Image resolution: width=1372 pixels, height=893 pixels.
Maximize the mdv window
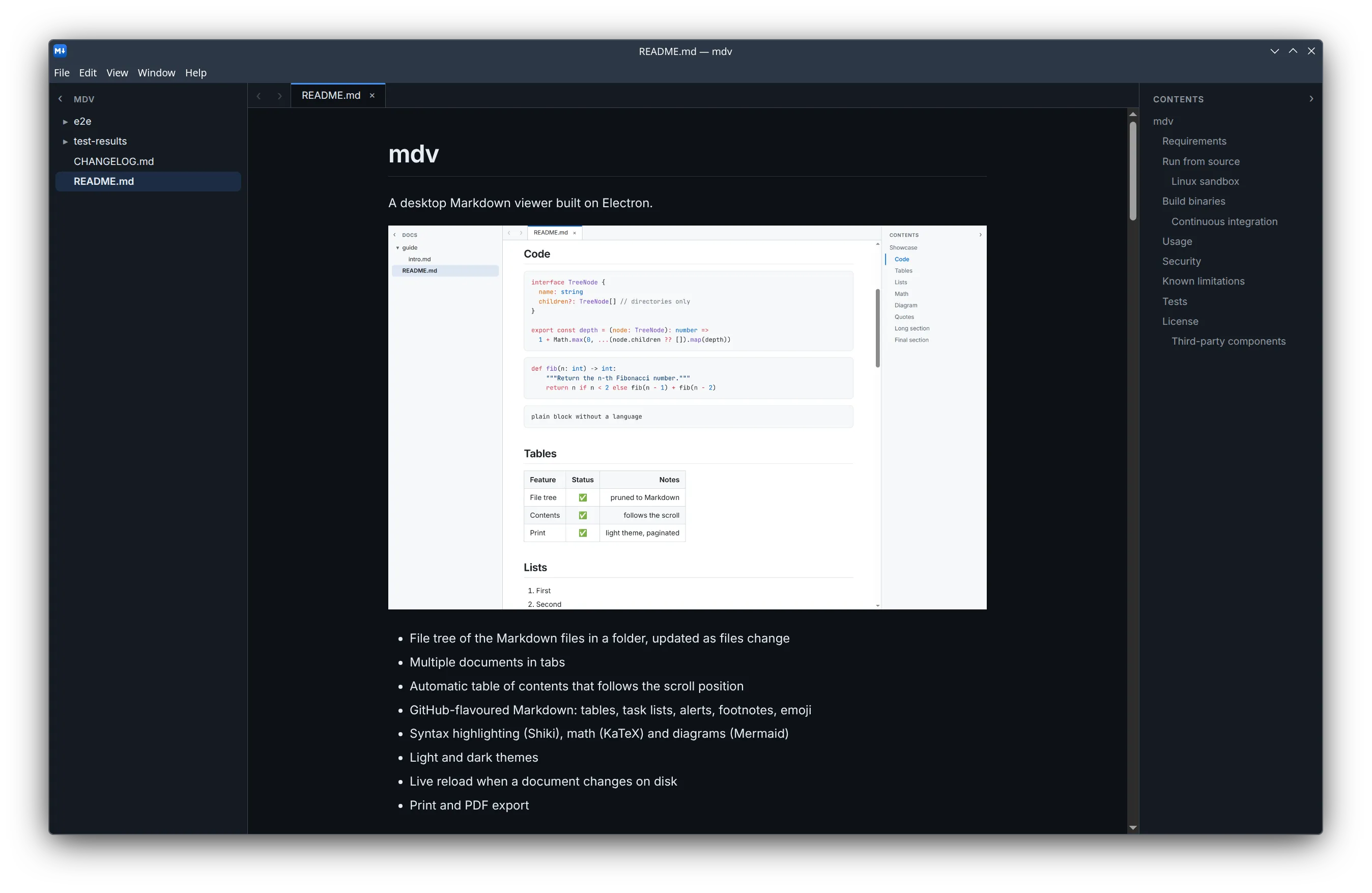[x=1293, y=51]
